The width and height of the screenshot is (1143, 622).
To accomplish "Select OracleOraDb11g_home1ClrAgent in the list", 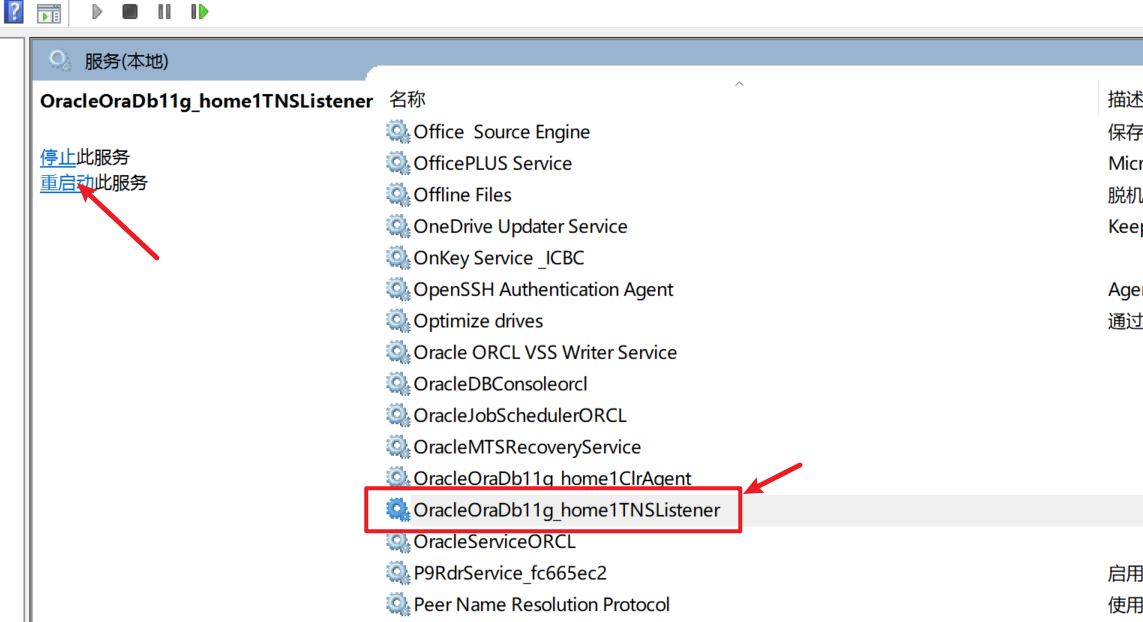I will 553,478.
